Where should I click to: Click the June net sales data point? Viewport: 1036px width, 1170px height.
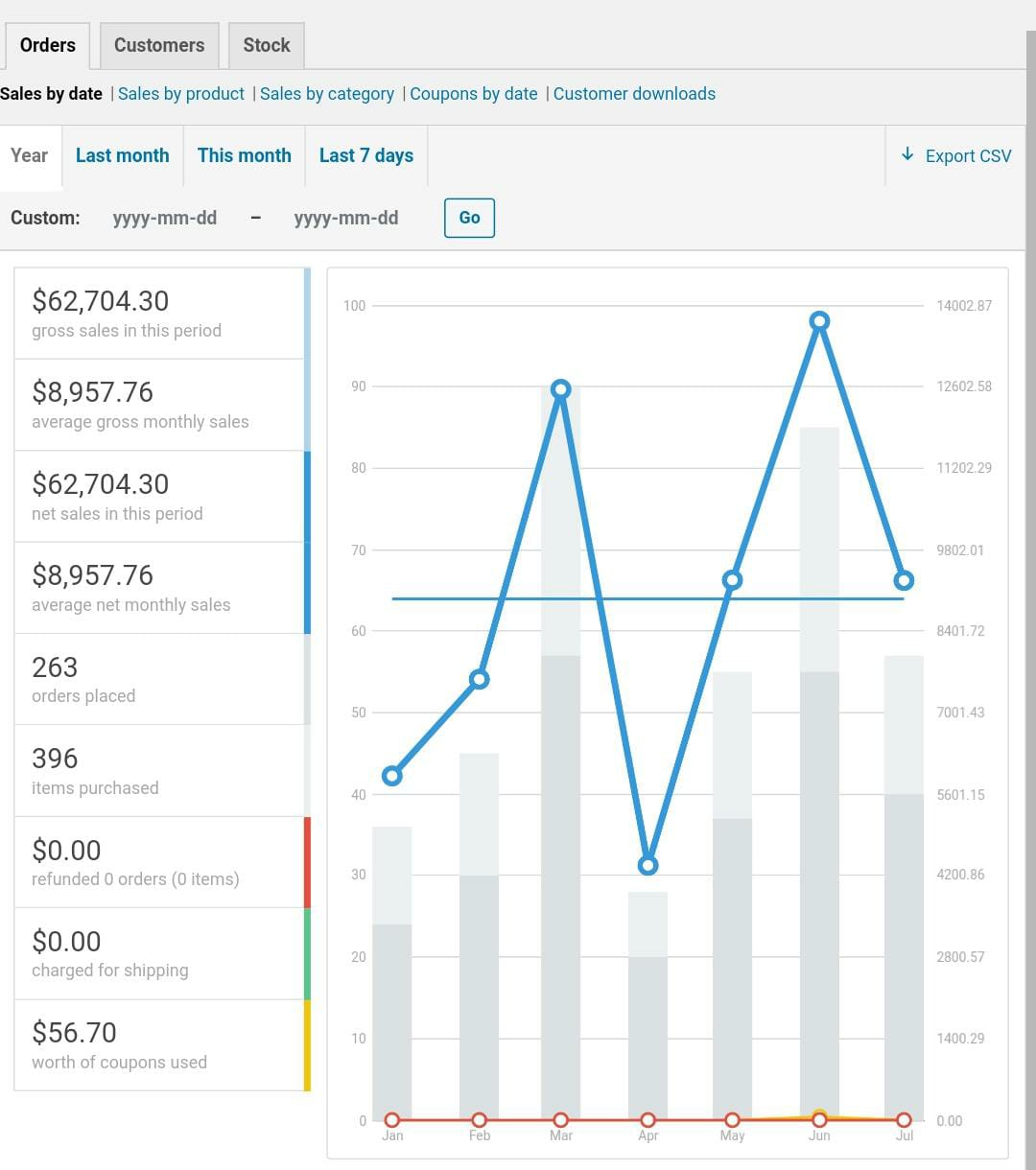(819, 321)
